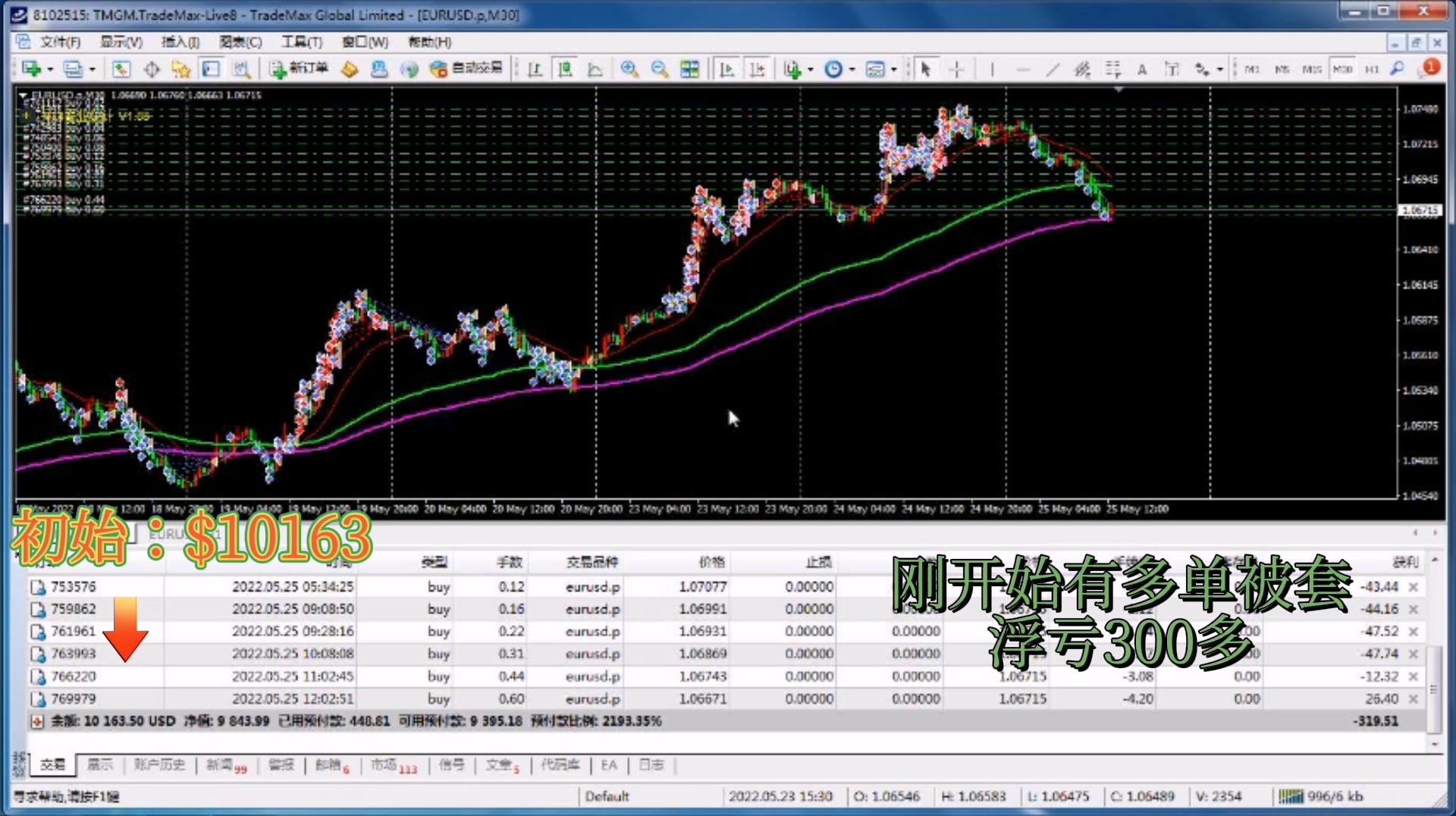1456x816 pixels.
Task: Expand the new chart dropdown arrow
Action: (x=50, y=70)
